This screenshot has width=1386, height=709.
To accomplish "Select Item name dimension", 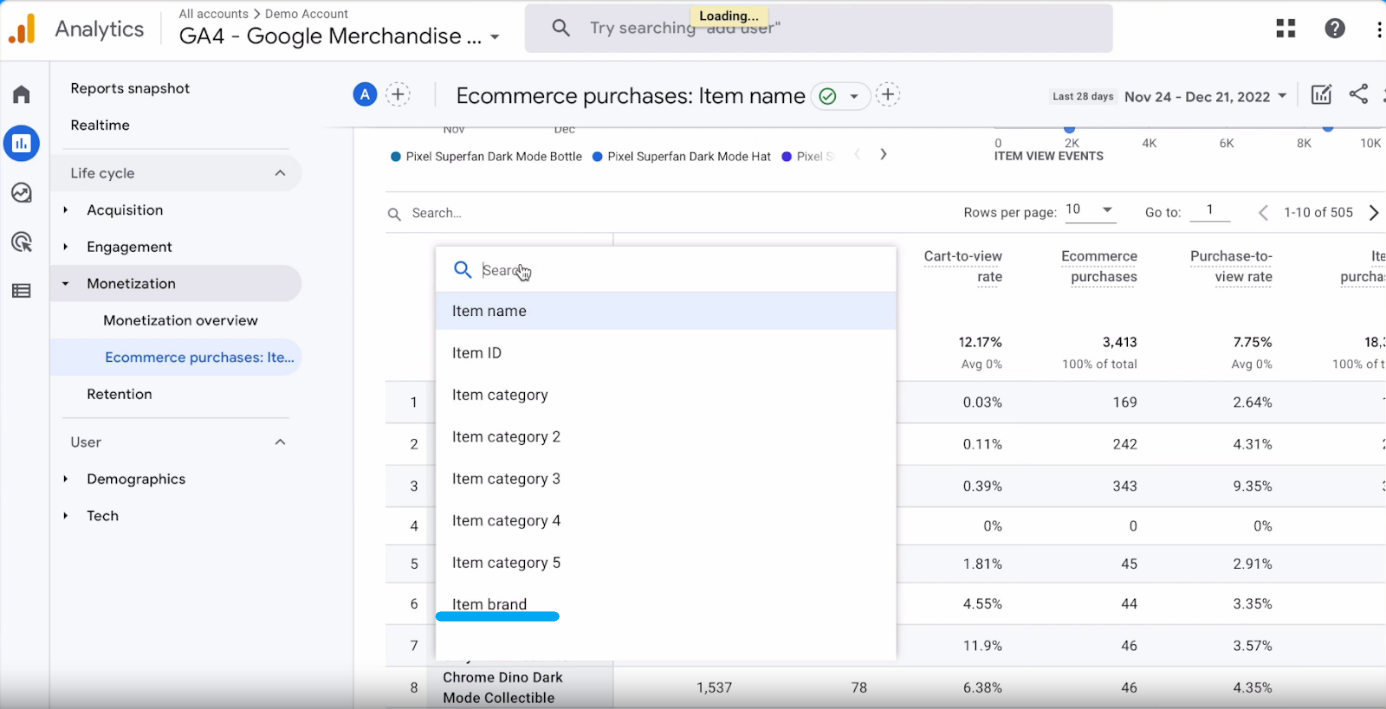I will [x=665, y=311].
